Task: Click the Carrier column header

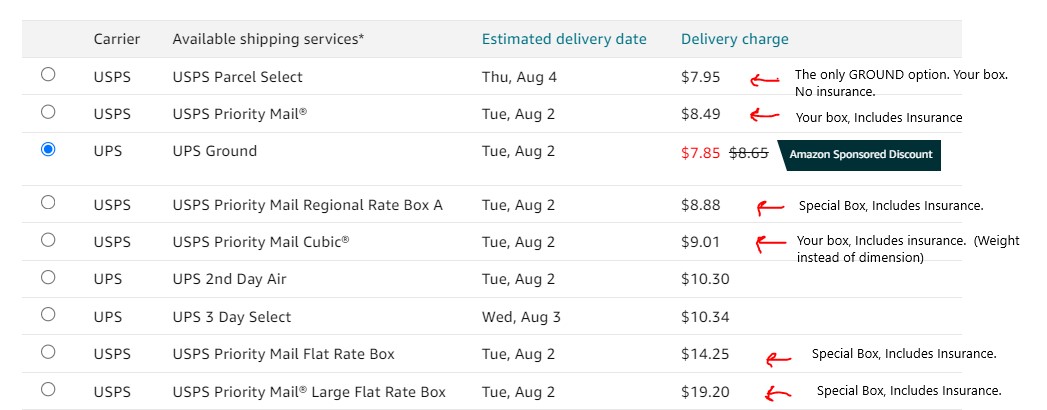Action: tap(117, 39)
